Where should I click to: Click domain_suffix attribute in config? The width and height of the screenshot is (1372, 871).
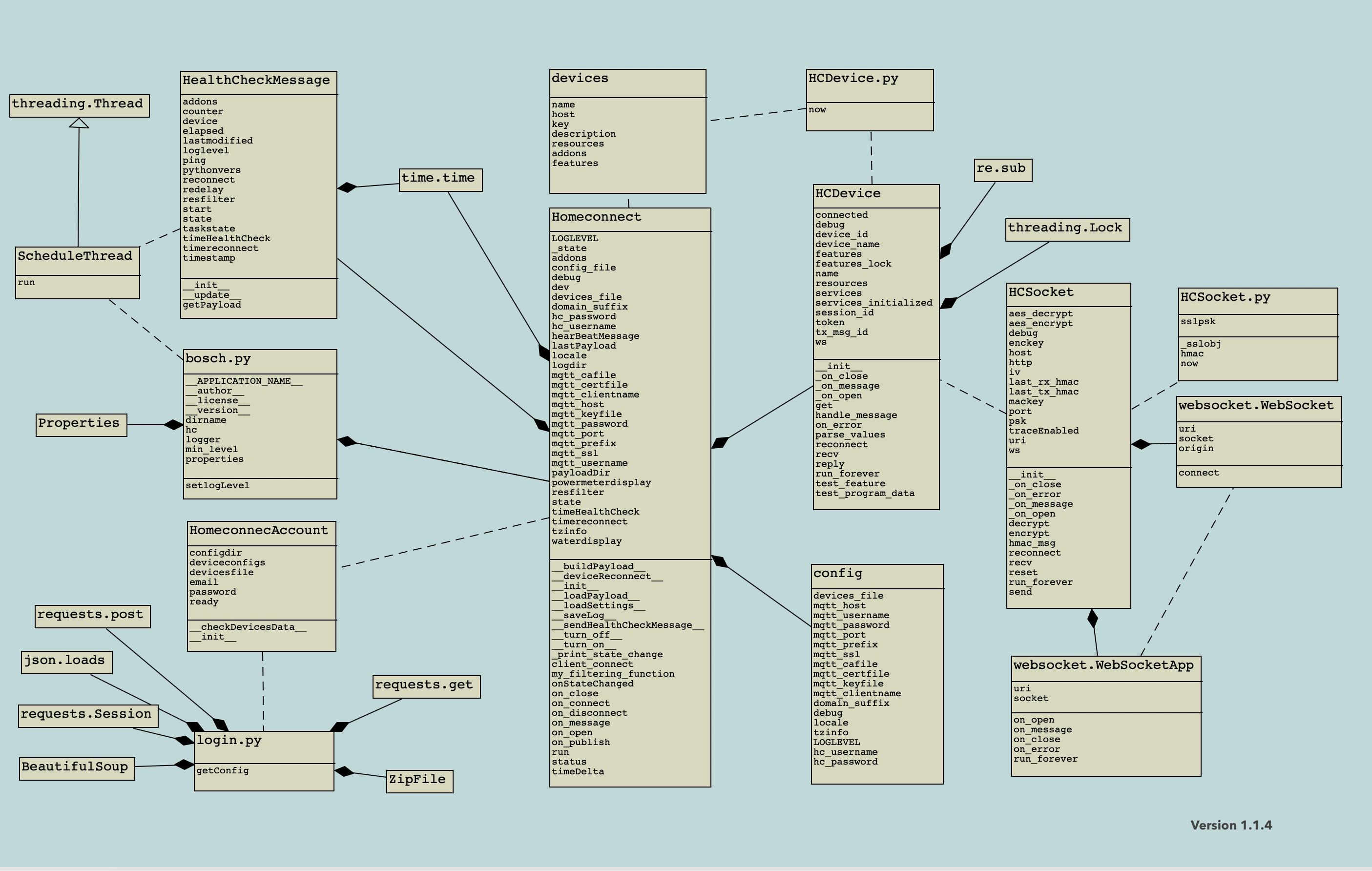(851, 703)
